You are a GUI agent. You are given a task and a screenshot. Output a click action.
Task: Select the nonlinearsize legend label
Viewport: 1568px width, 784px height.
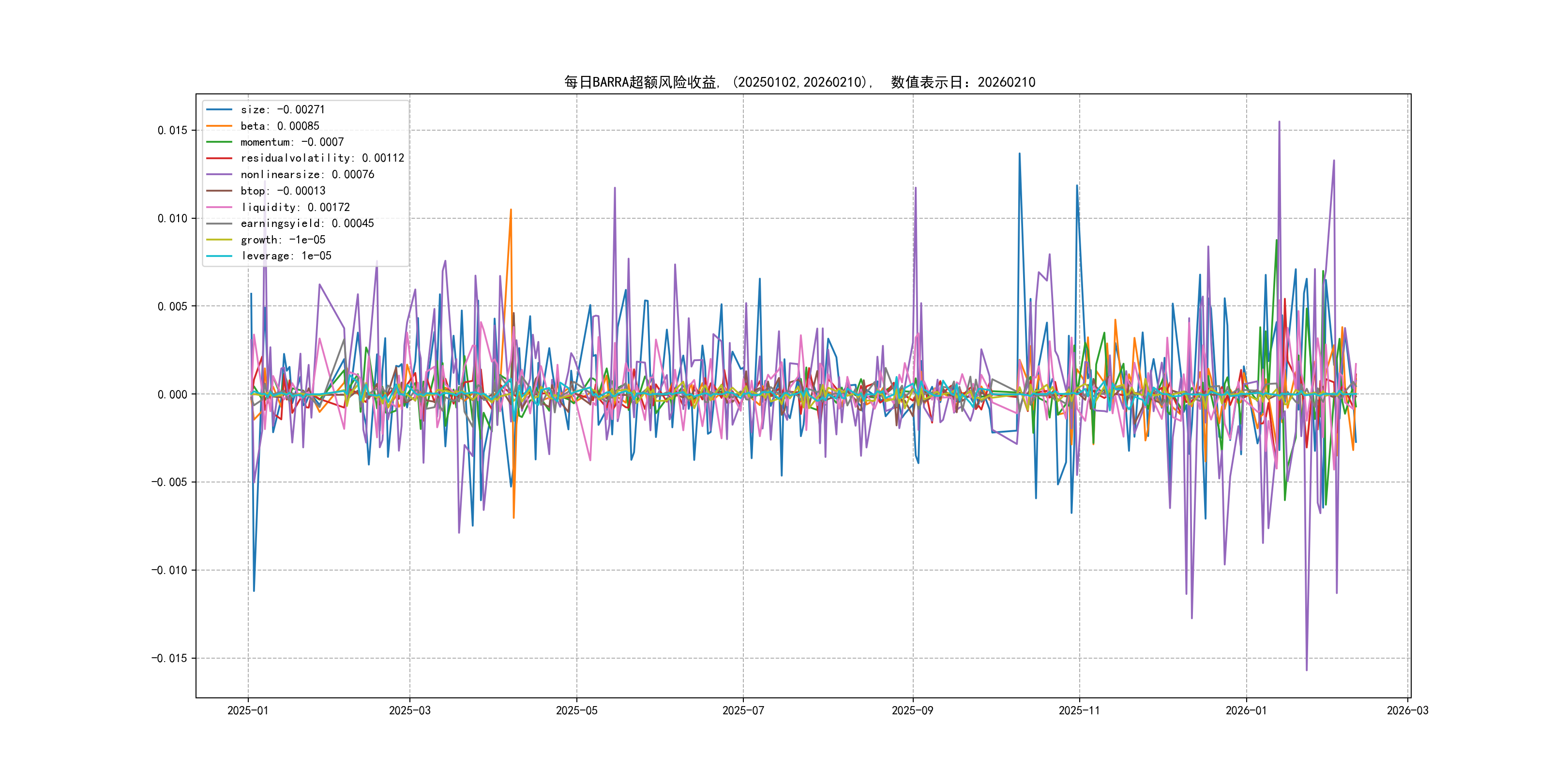coord(307,175)
